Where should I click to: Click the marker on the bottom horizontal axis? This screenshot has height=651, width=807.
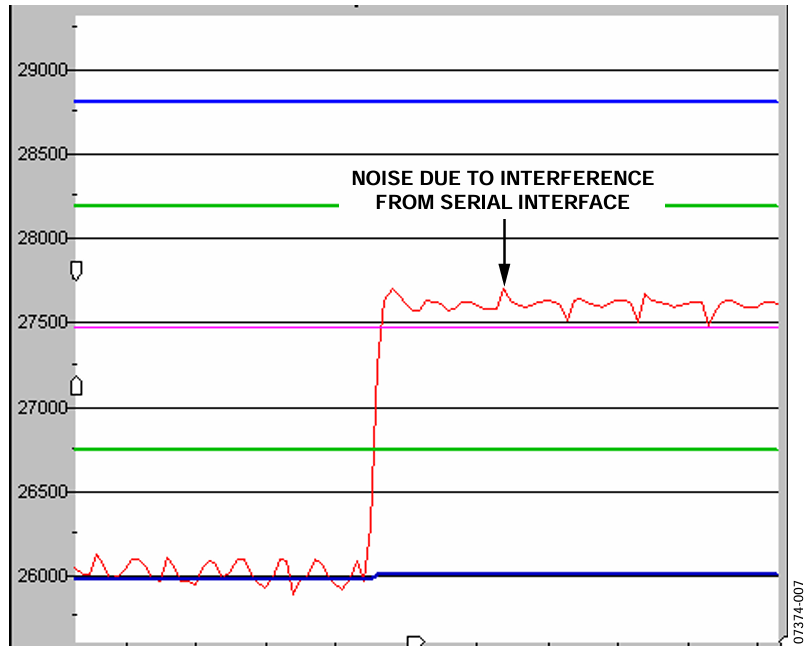pos(416,641)
